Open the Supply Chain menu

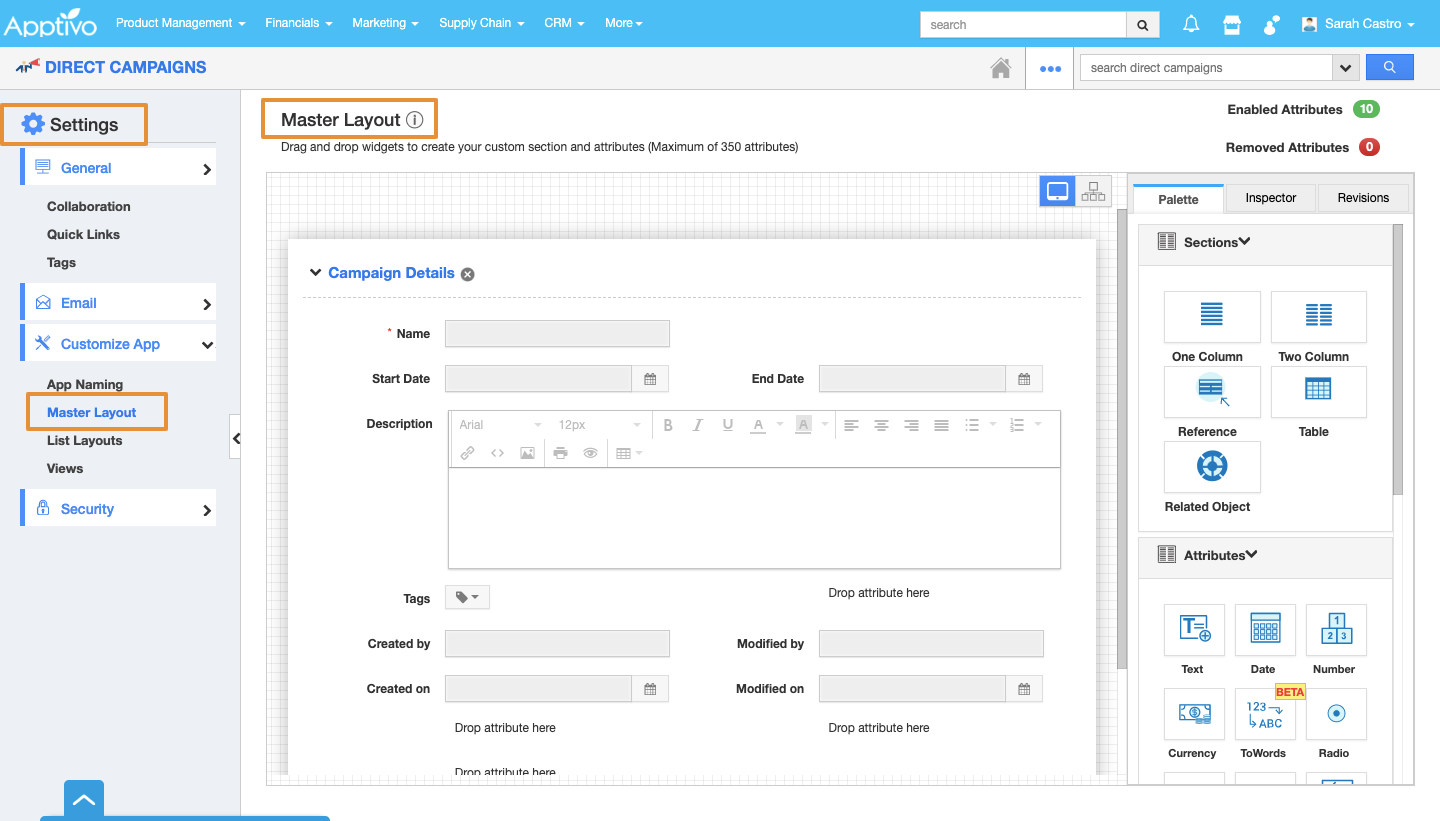(482, 23)
